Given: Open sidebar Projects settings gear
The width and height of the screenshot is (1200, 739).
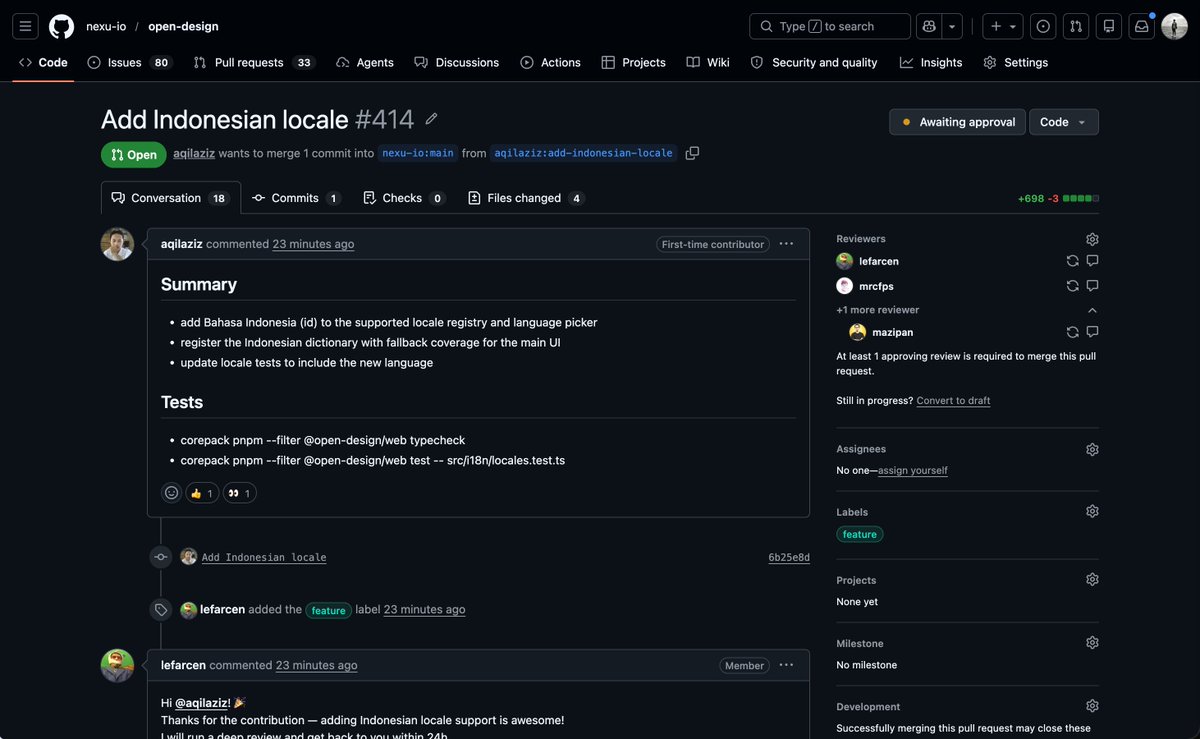Looking at the screenshot, I should click(x=1092, y=579).
